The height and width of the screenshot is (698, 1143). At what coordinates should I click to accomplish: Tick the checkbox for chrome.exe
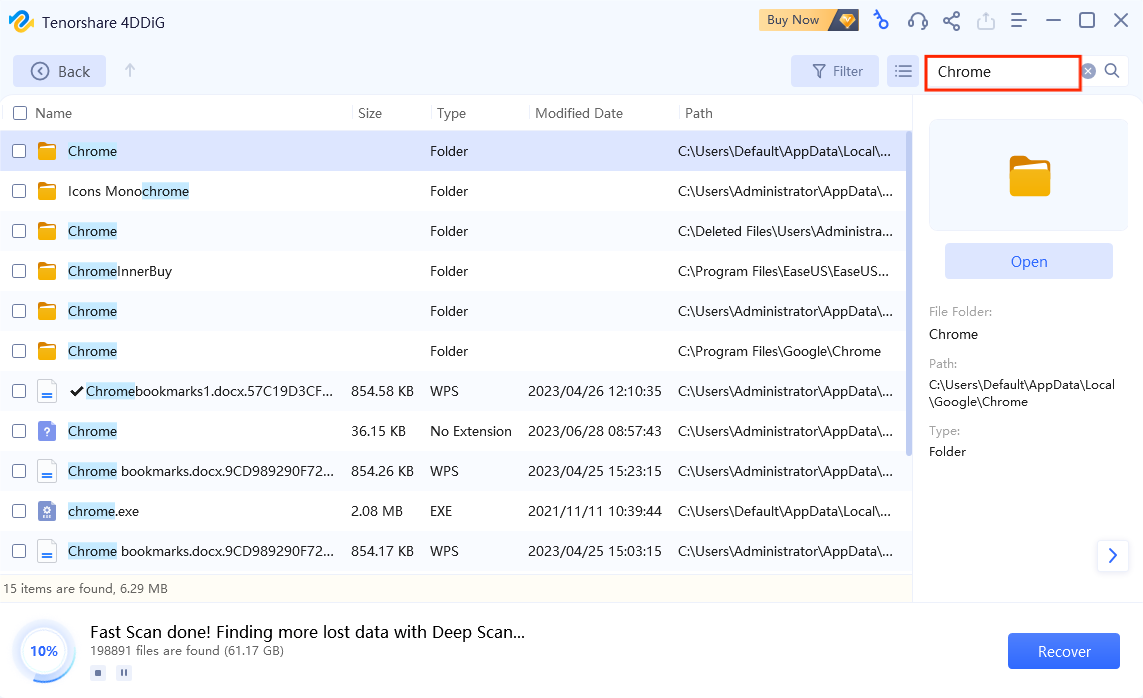click(18, 511)
